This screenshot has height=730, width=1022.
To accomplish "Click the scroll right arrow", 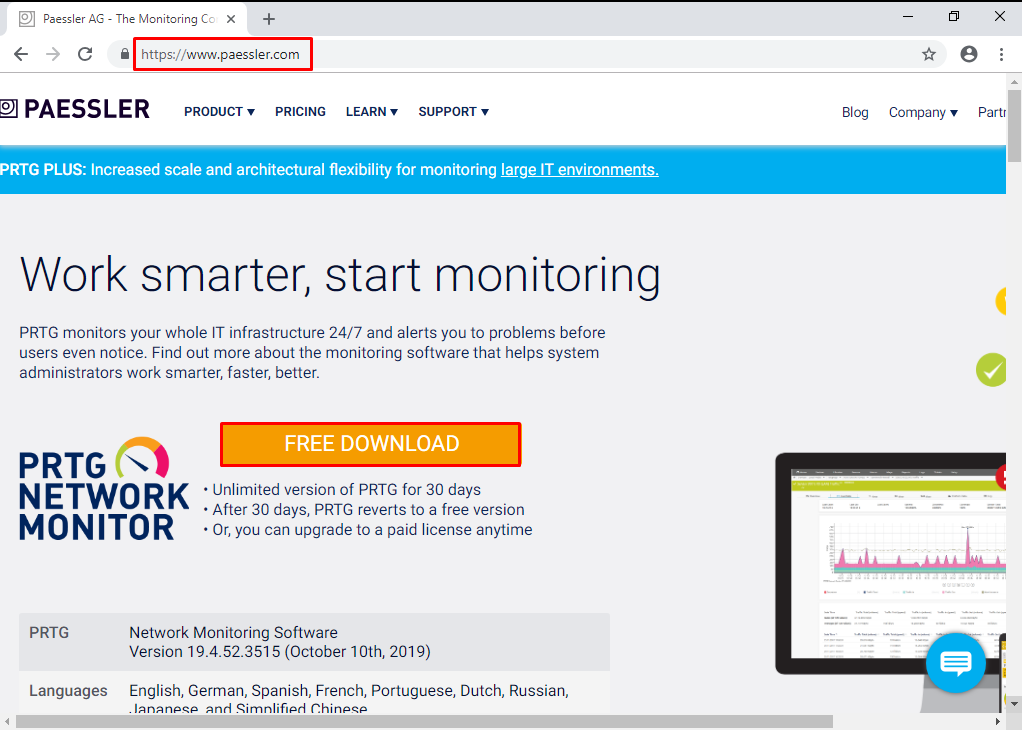I will [x=998, y=722].
